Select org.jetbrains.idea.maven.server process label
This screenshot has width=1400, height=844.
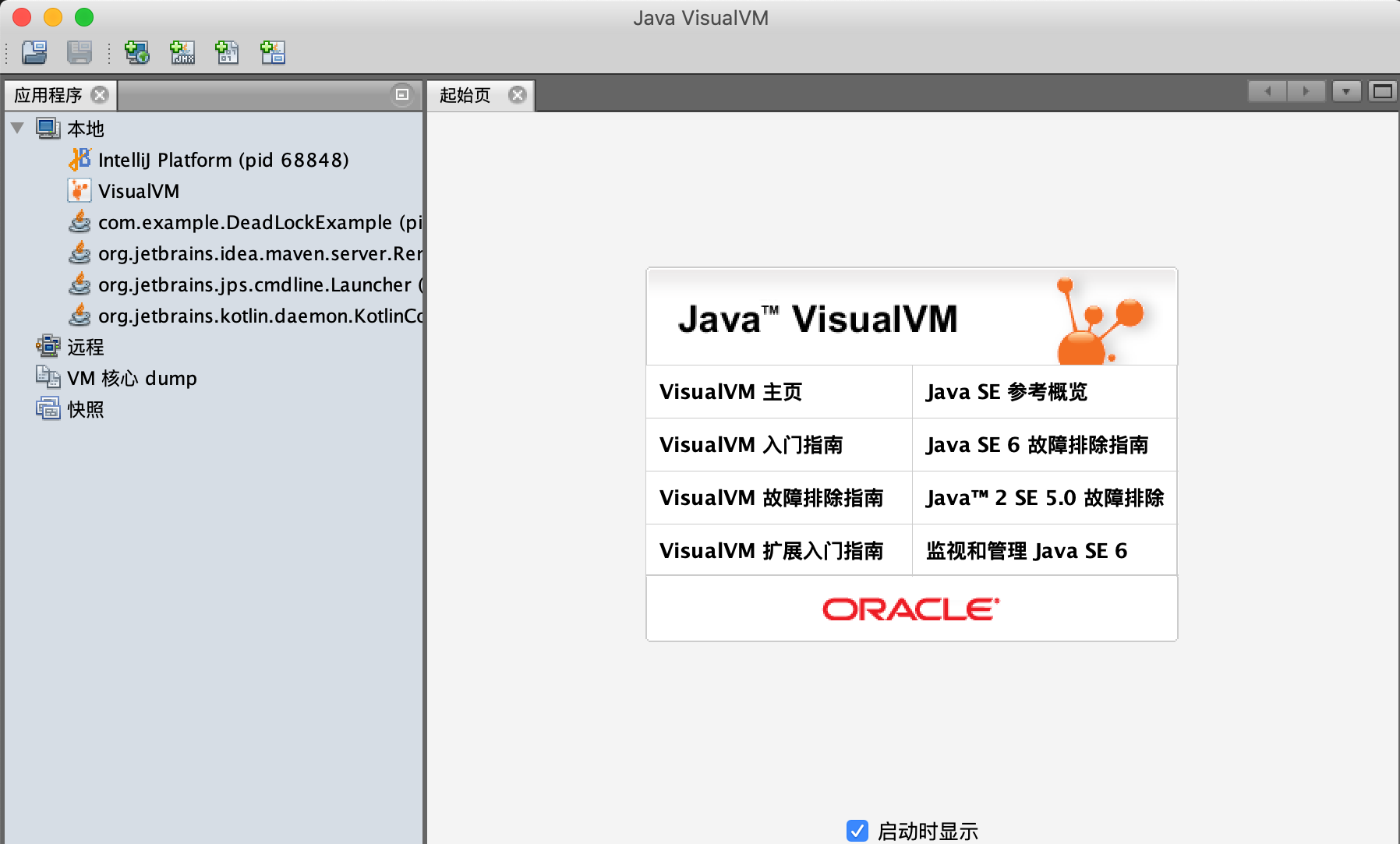(x=260, y=253)
